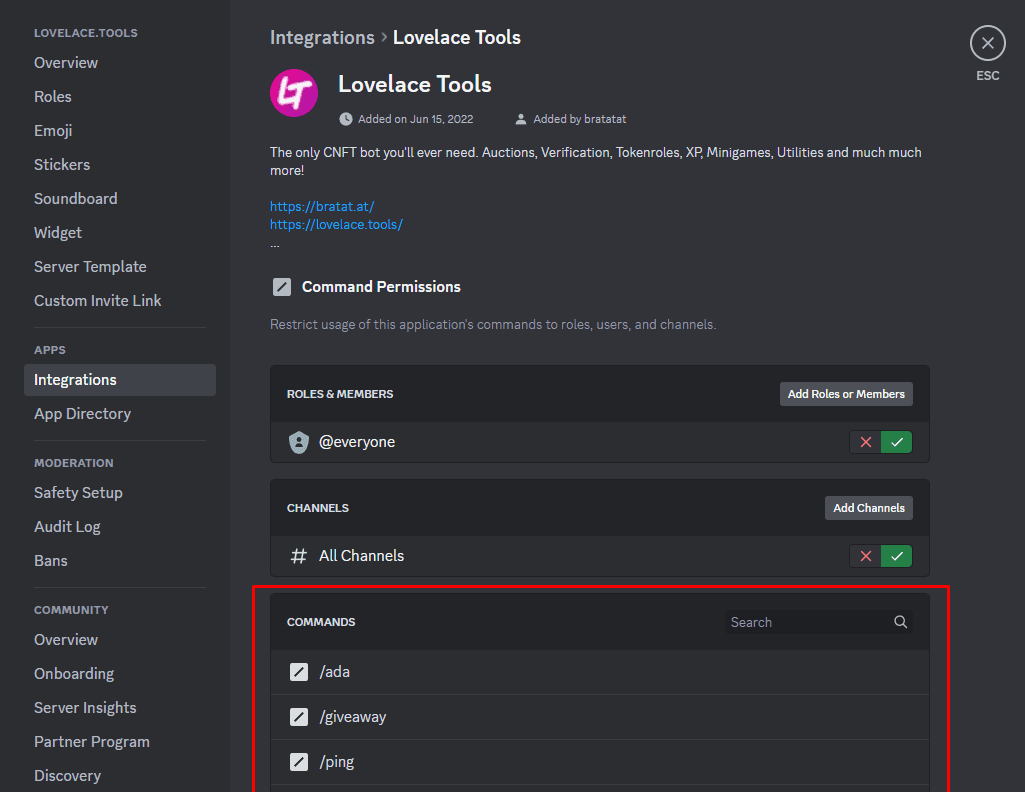Open the https://lovelace.tools/ link
Screen dimensions: 1025x792
pos(336,225)
